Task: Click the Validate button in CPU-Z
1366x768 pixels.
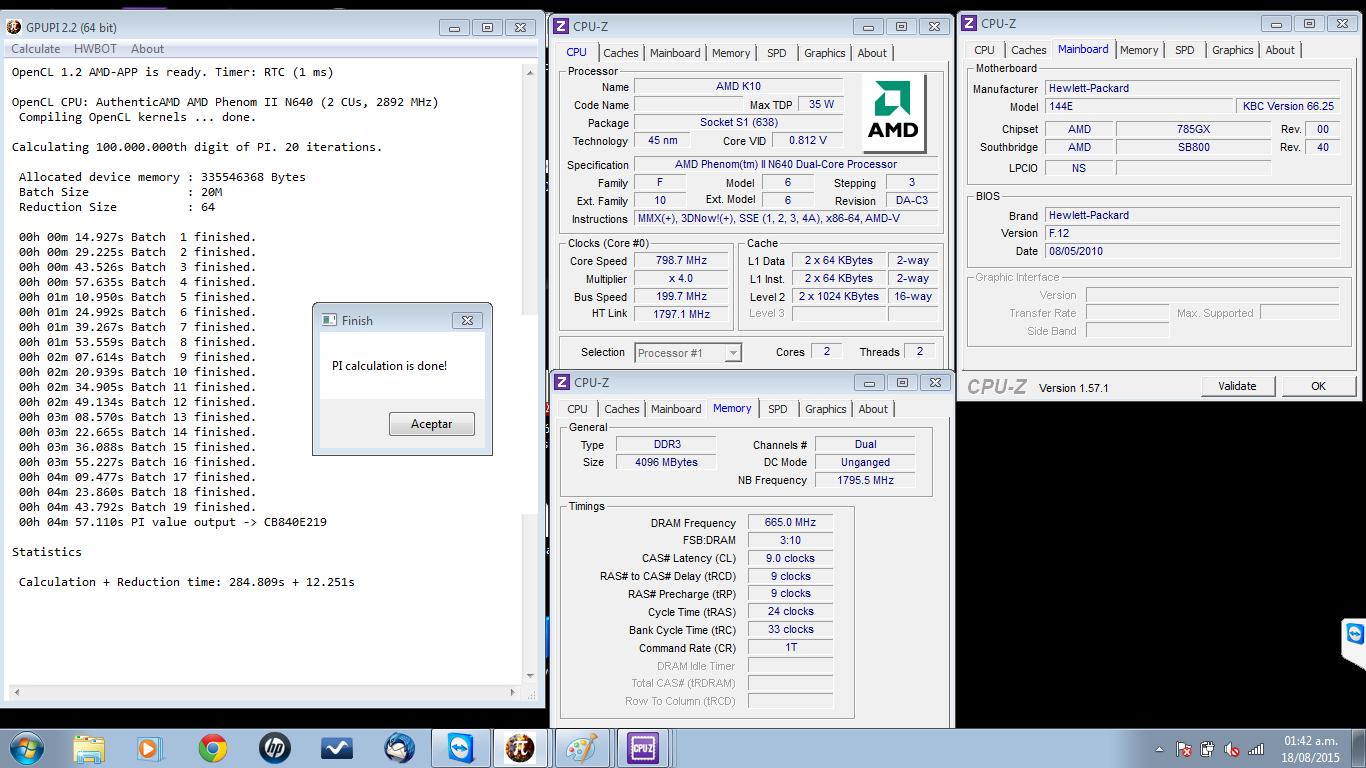Action: (x=1237, y=386)
